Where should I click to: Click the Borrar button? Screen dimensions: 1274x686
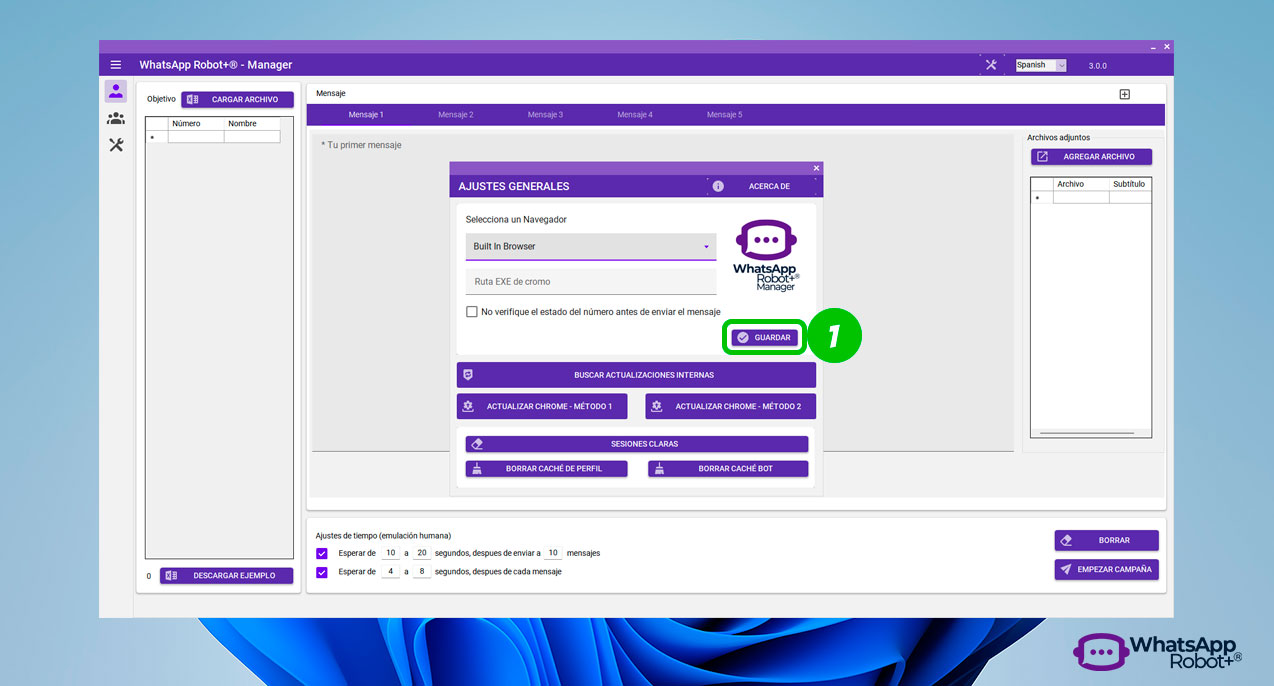pyautogui.click(x=1106, y=540)
